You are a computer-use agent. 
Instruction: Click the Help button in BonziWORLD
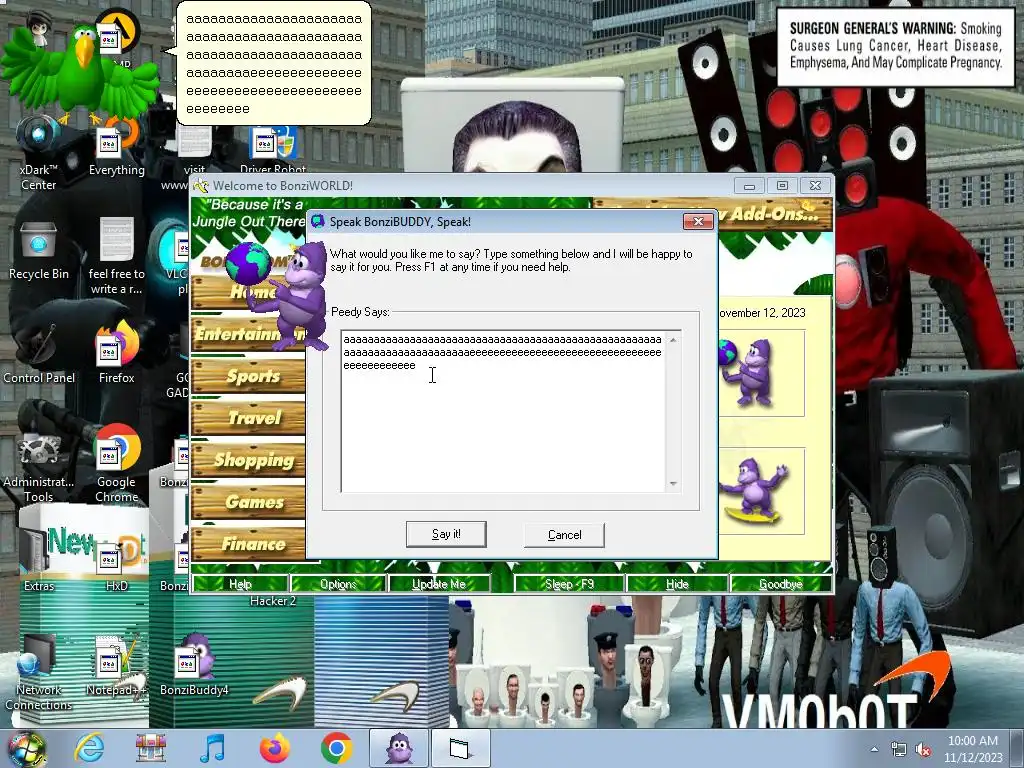(x=240, y=583)
